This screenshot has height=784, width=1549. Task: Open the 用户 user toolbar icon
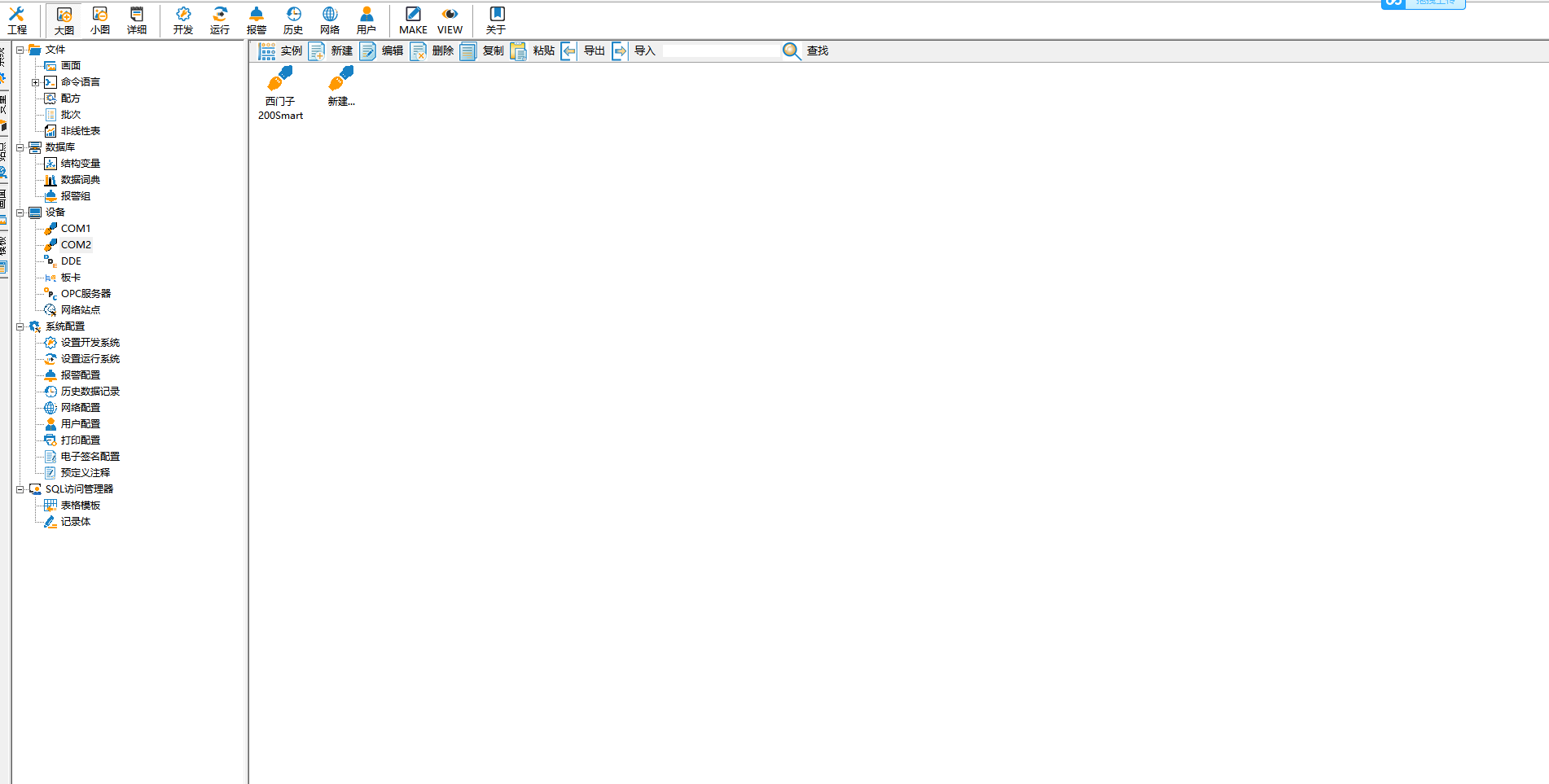[366, 20]
